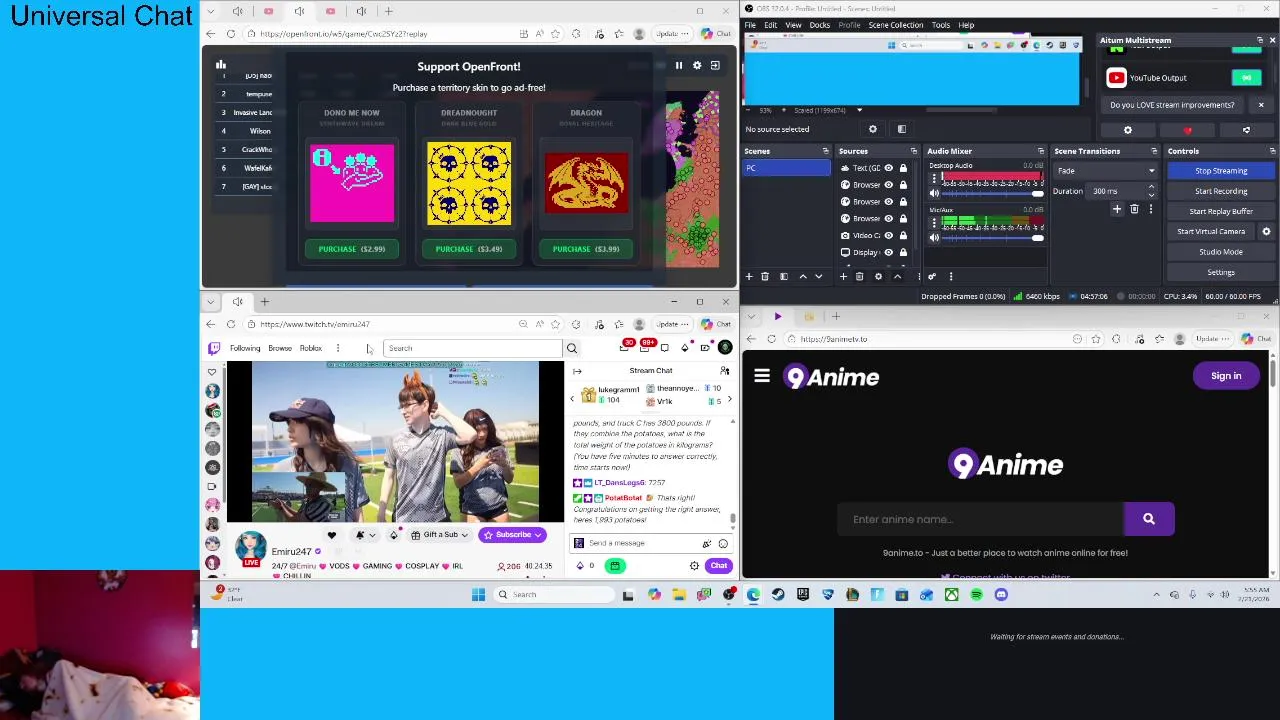The width and height of the screenshot is (1280, 720).
Task: Open OpenFront game settings gear
Action: (697, 66)
